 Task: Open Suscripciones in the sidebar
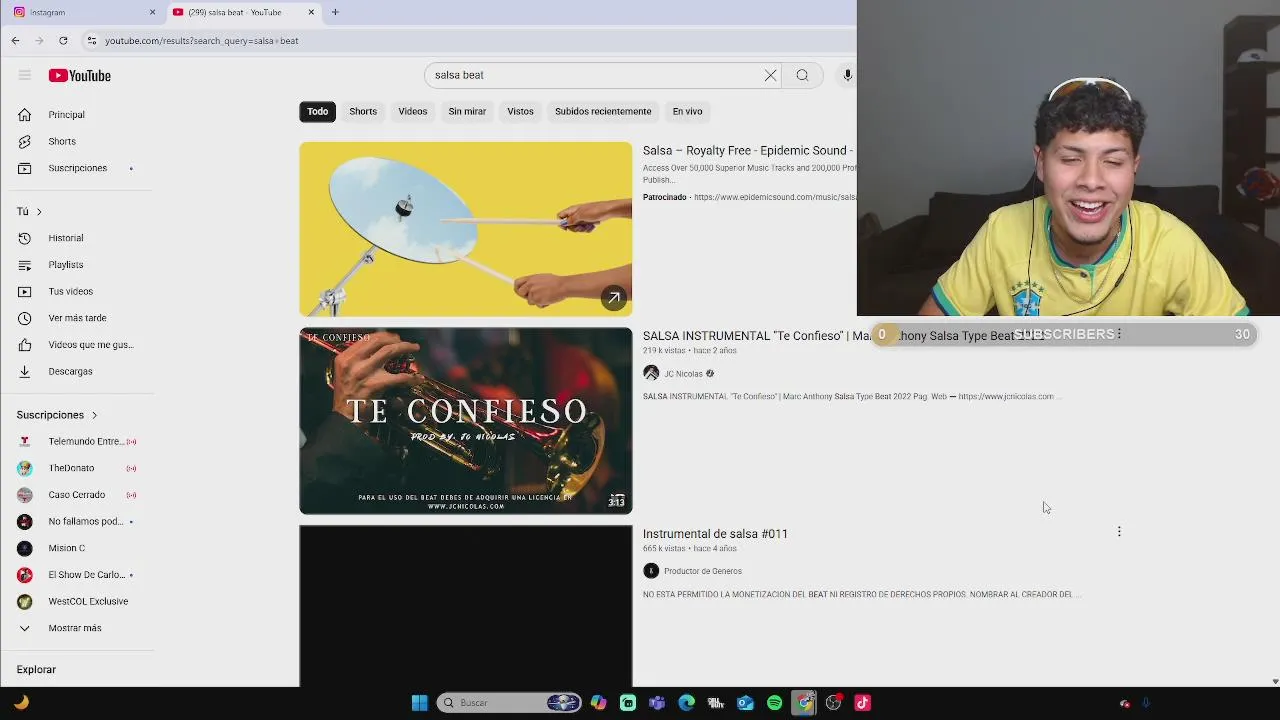[x=78, y=168]
